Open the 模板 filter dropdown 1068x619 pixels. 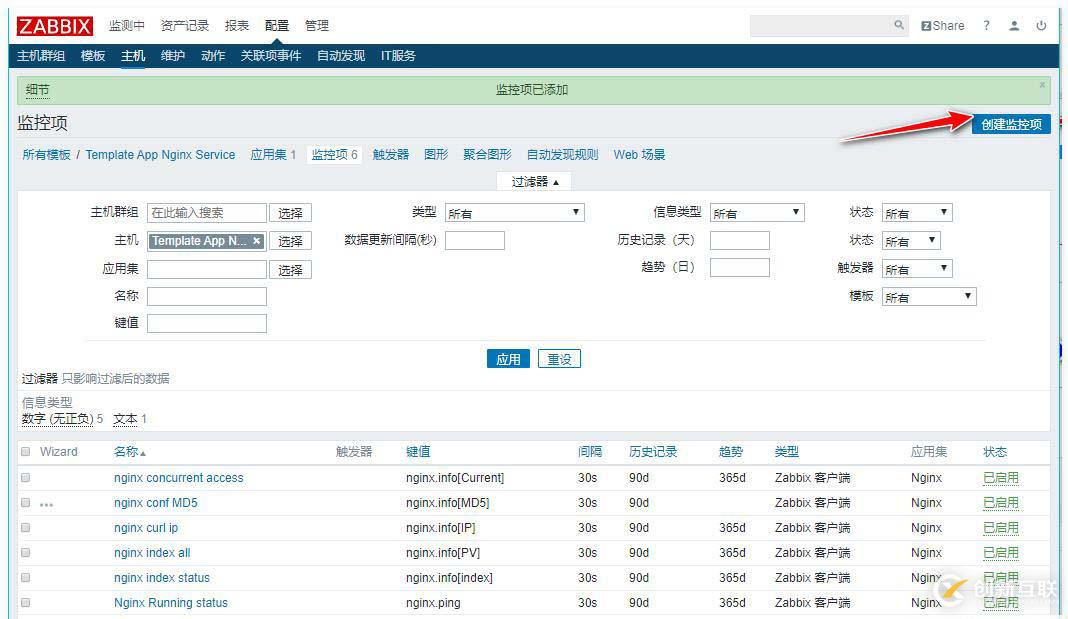tap(929, 296)
